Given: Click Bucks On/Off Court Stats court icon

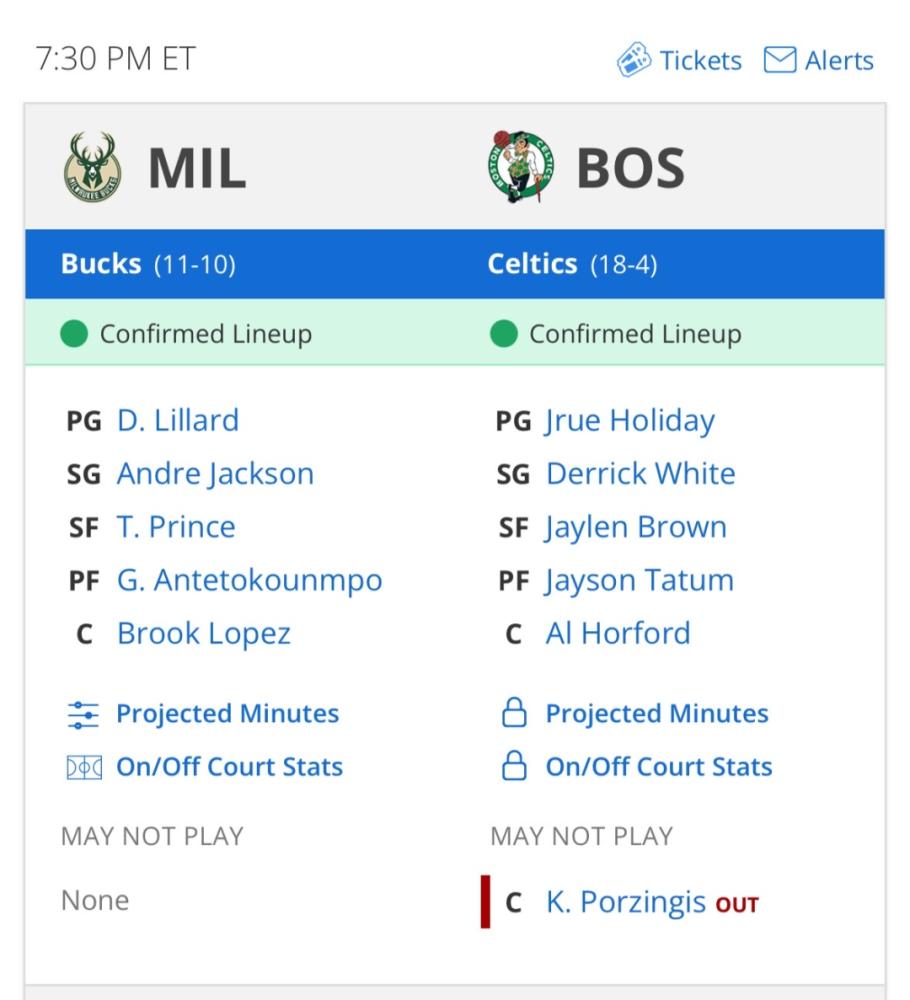Looking at the screenshot, I should point(83,767).
